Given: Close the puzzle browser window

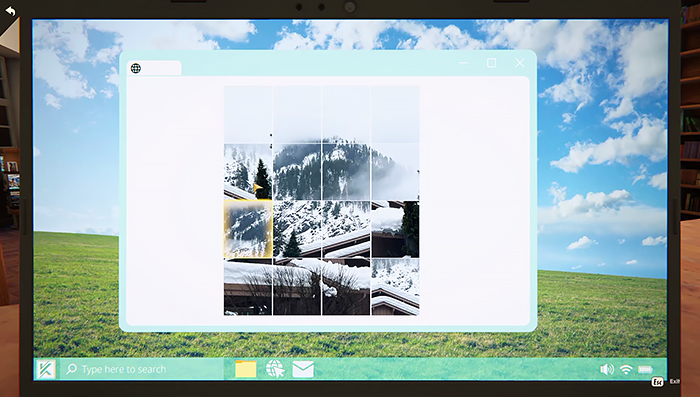Looking at the screenshot, I should click(x=520, y=63).
